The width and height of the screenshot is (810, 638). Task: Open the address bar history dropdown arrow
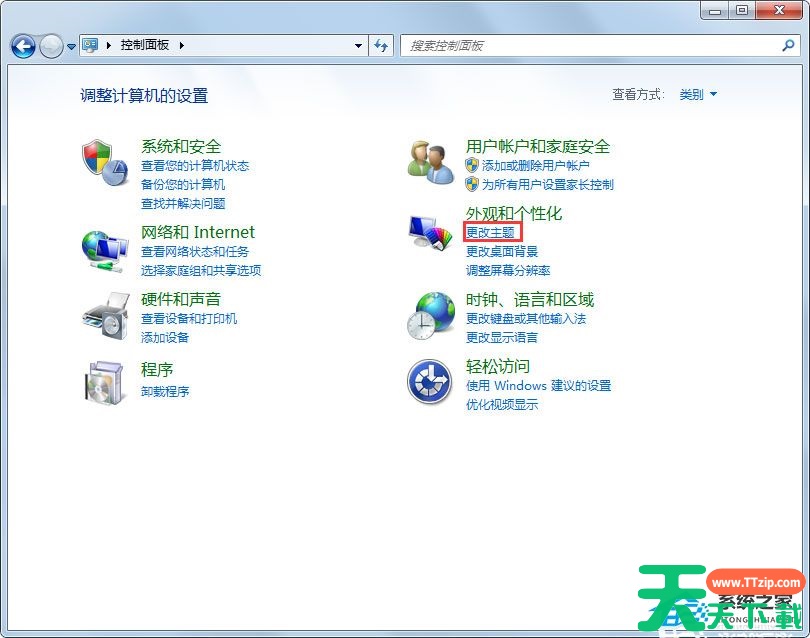point(359,45)
